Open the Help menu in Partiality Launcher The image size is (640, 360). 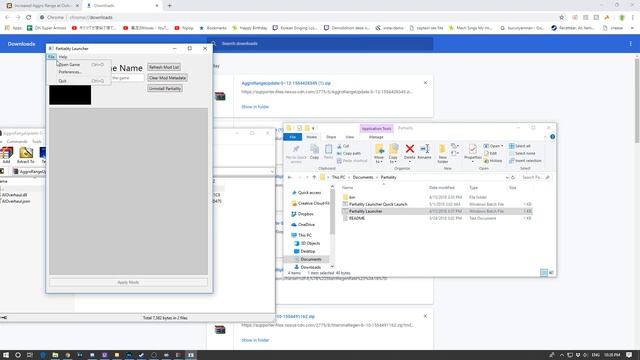point(63,57)
